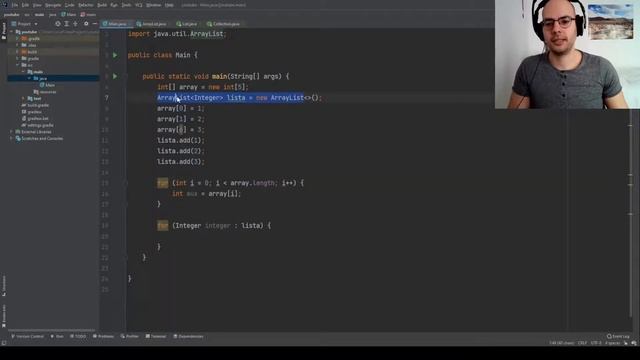
Task: Collapse all in Project panel toolbar
Action: [x=75, y=24]
